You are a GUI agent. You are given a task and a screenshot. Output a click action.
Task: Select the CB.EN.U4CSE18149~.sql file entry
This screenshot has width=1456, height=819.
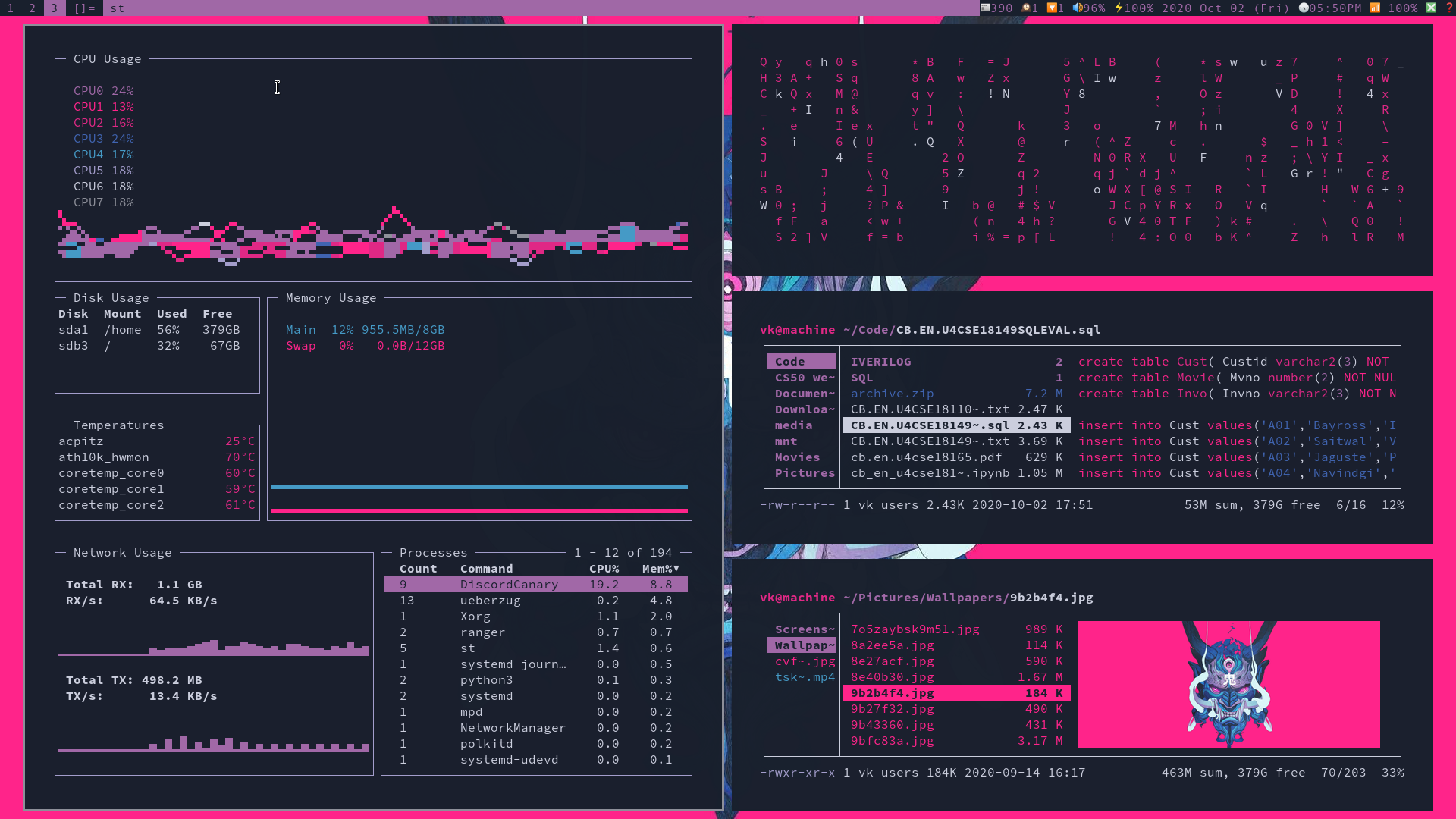tap(955, 425)
